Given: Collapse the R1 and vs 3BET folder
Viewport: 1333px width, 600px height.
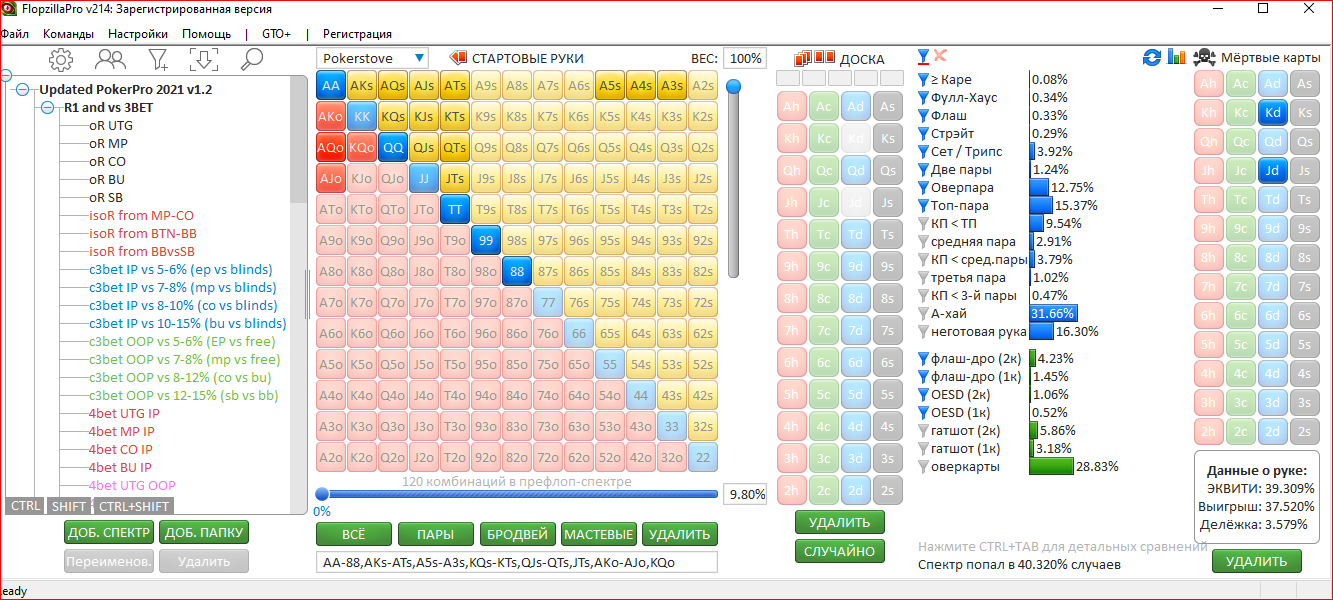Looking at the screenshot, I should click(x=47, y=107).
